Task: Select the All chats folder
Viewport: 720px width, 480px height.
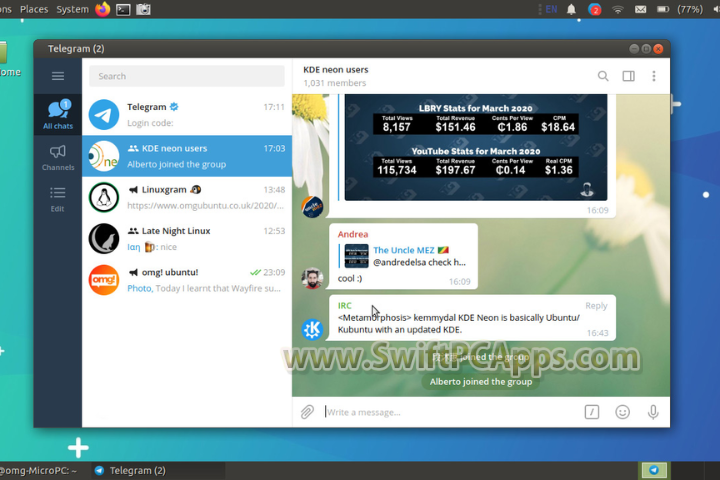Action: point(58,114)
